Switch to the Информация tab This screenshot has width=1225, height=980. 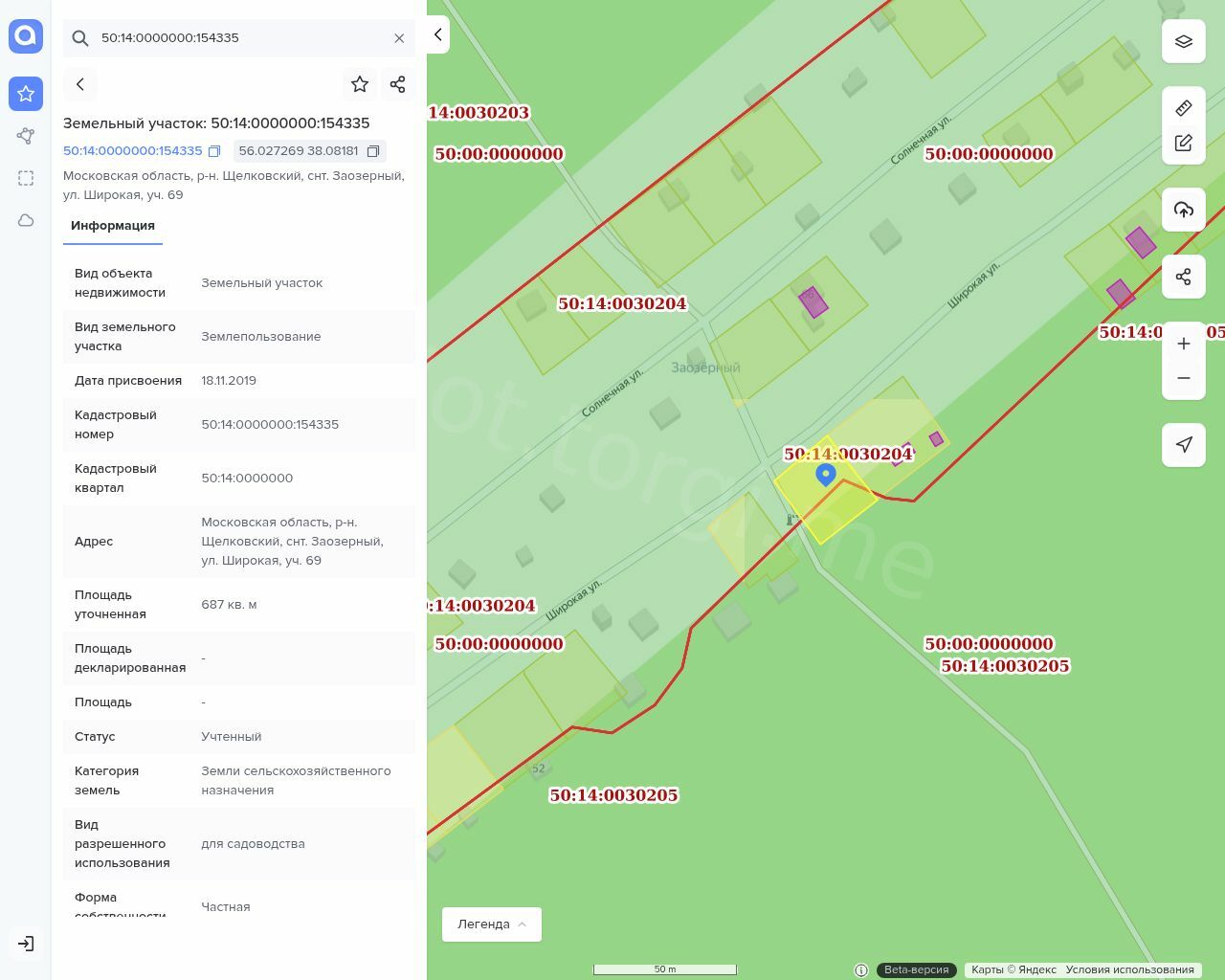(113, 226)
